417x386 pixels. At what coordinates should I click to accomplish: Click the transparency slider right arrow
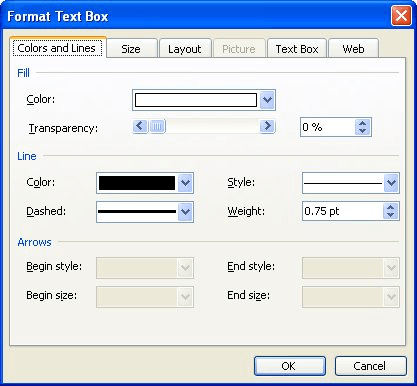tap(267, 126)
